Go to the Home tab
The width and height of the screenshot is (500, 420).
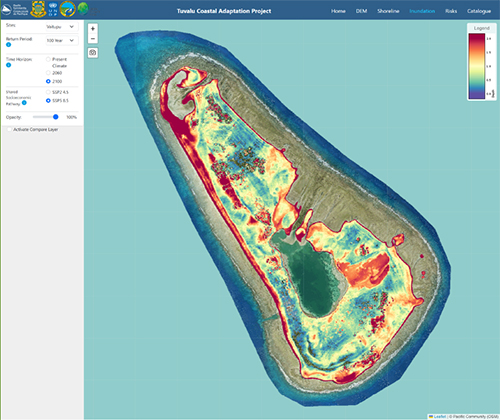point(338,11)
